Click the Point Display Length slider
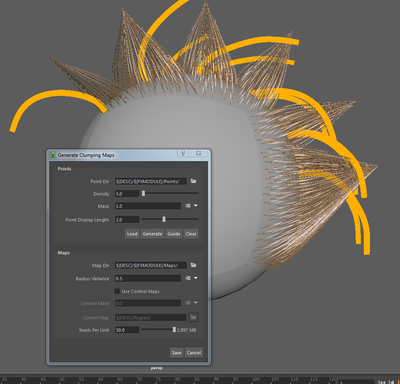Viewport: 400px width, 384px height. (170, 219)
